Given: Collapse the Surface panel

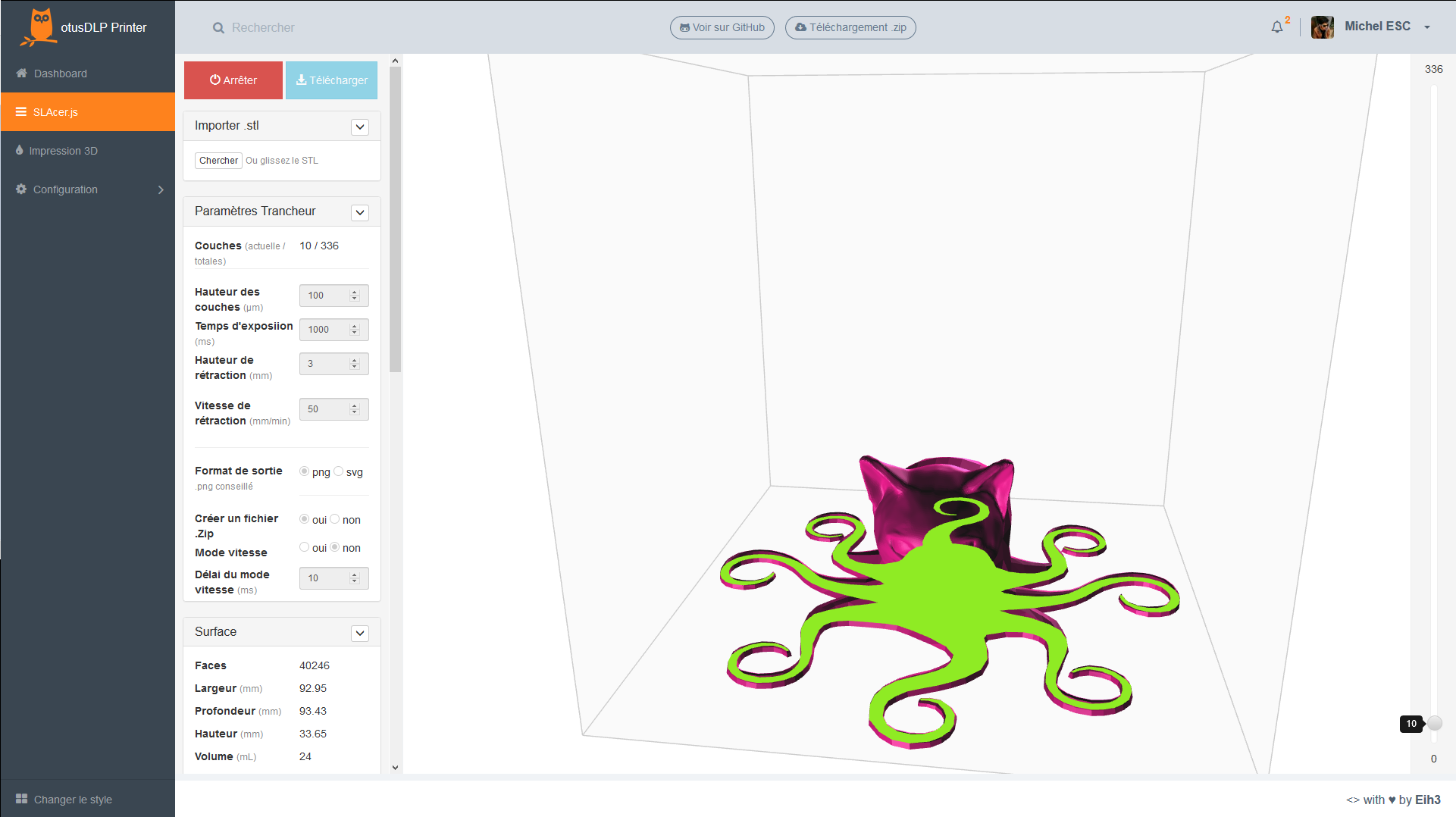Looking at the screenshot, I should 360,633.
